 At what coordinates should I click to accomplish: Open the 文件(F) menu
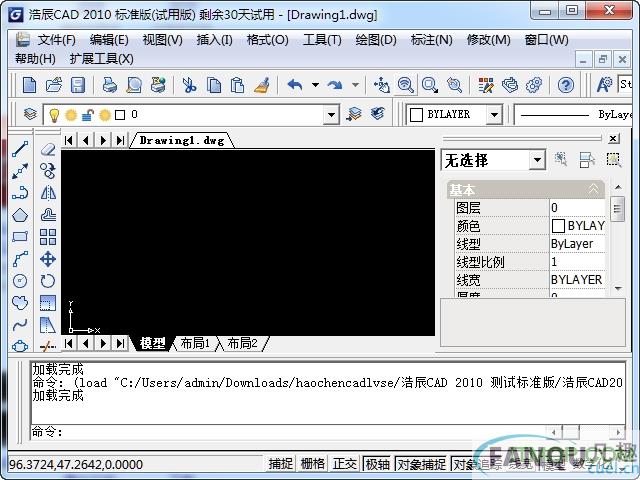tap(56, 40)
